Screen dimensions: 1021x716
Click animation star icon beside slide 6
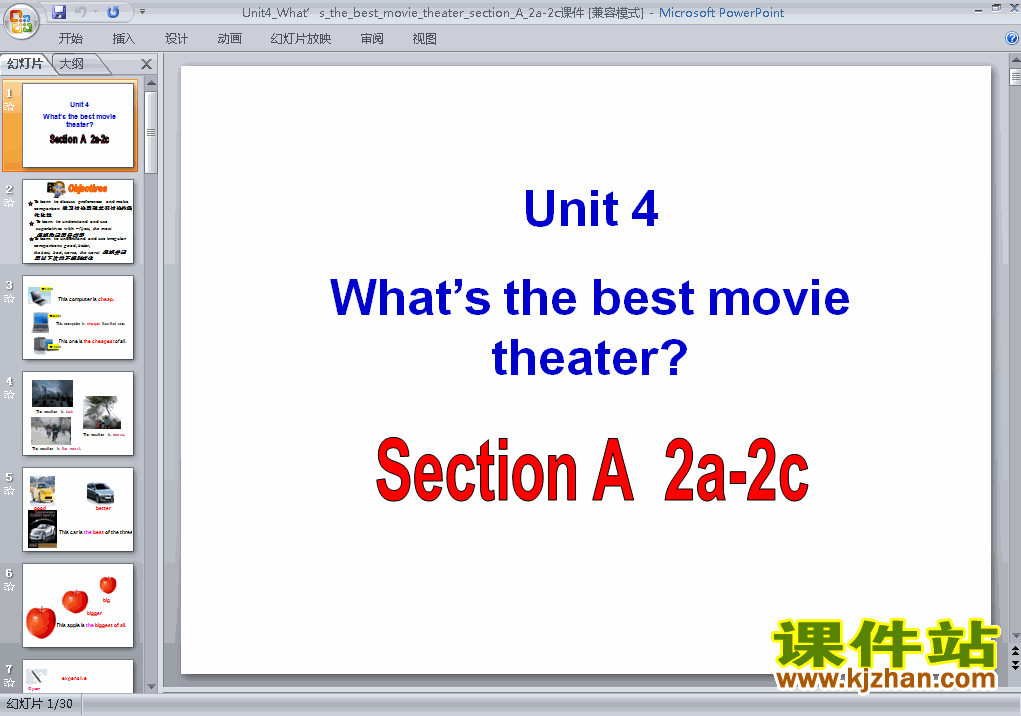coord(9,586)
